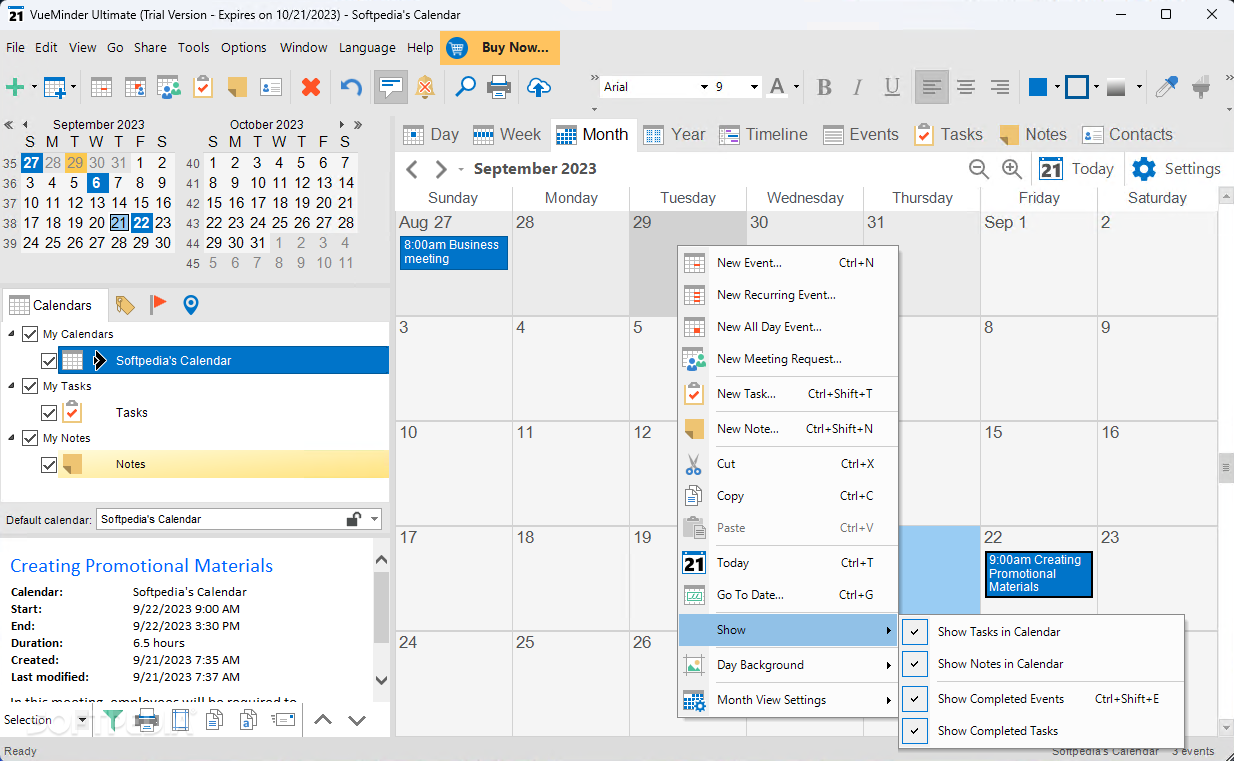Toggle Show Completed Events option

click(1041, 699)
